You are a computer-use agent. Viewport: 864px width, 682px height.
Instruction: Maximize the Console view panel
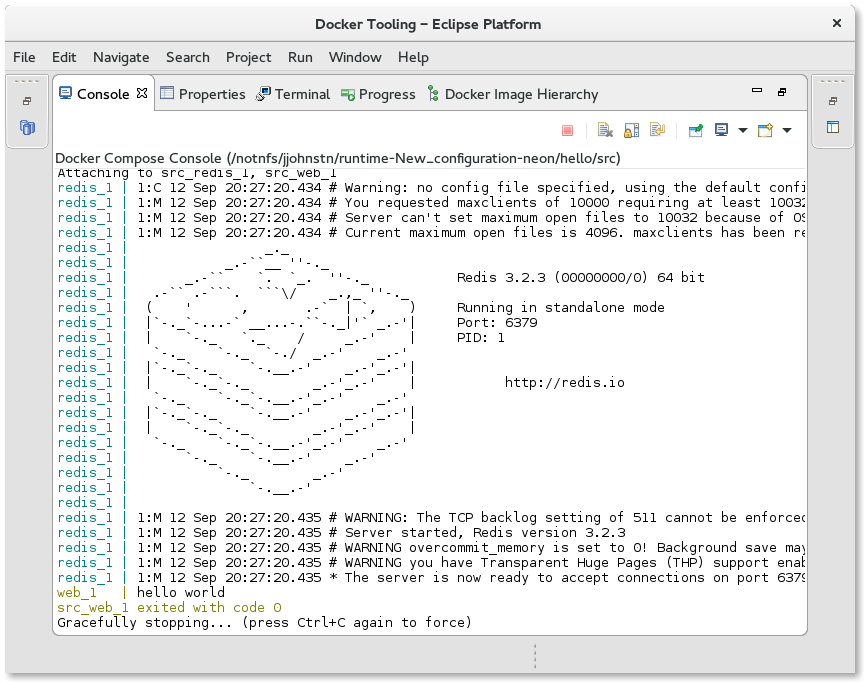pyautogui.click(x=782, y=92)
